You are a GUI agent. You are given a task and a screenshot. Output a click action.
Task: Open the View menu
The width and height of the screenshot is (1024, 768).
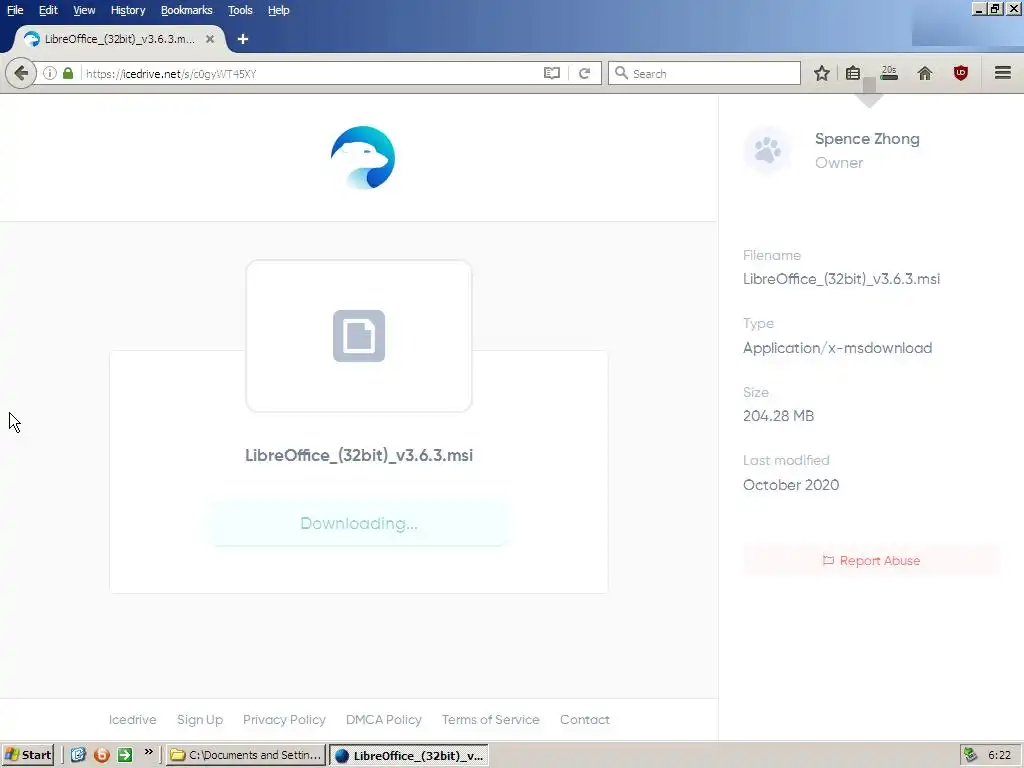coord(84,10)
